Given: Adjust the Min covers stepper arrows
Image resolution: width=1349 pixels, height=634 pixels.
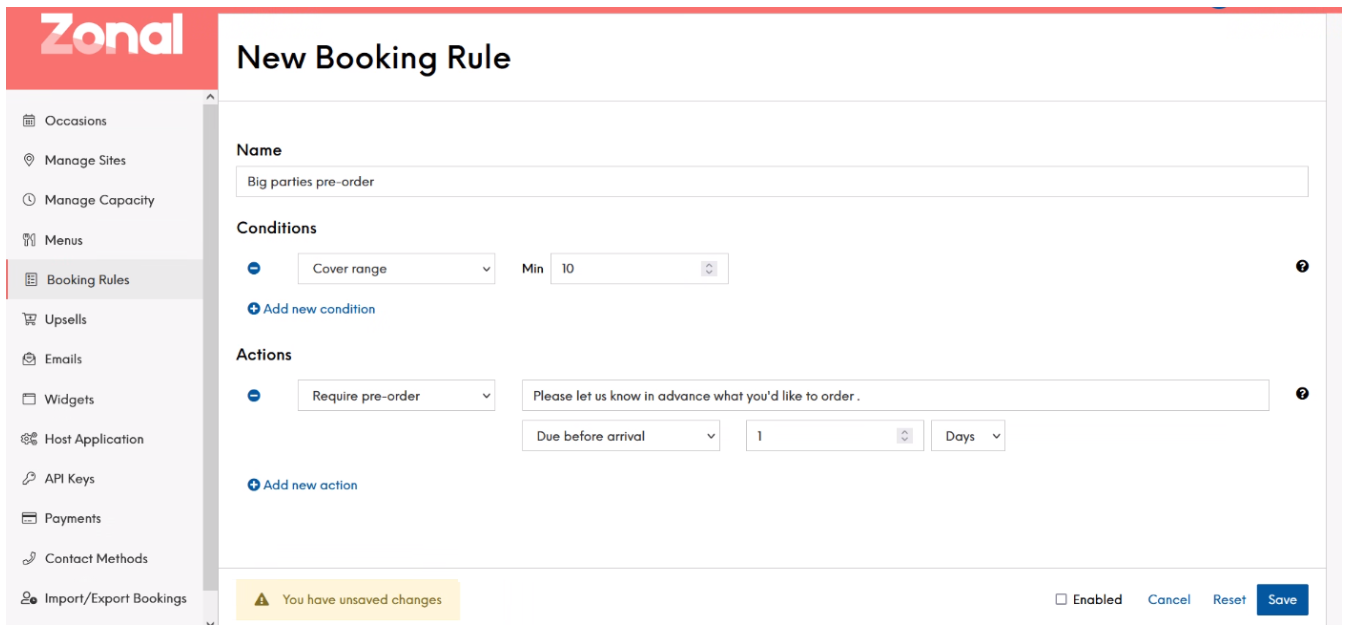Looking at the screenshot, I should point(709,269).
